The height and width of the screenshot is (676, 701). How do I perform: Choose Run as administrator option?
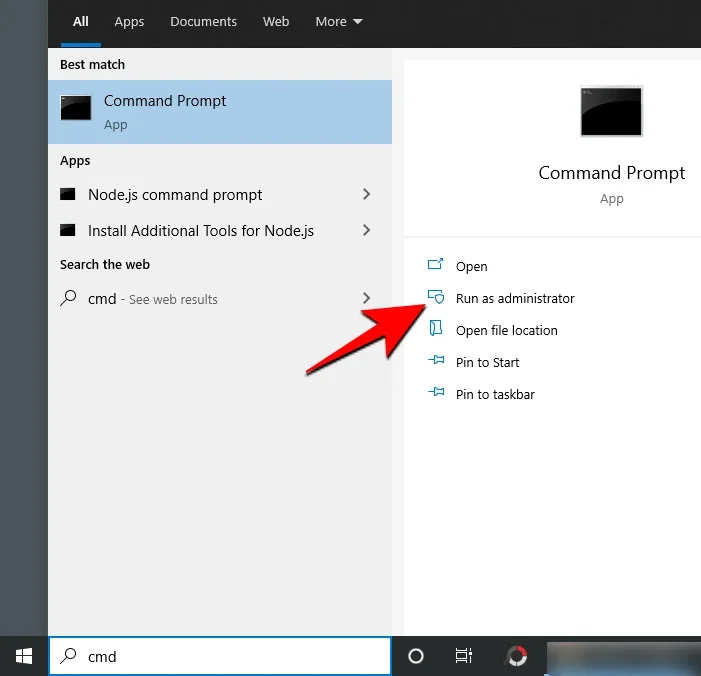point(515,298)
